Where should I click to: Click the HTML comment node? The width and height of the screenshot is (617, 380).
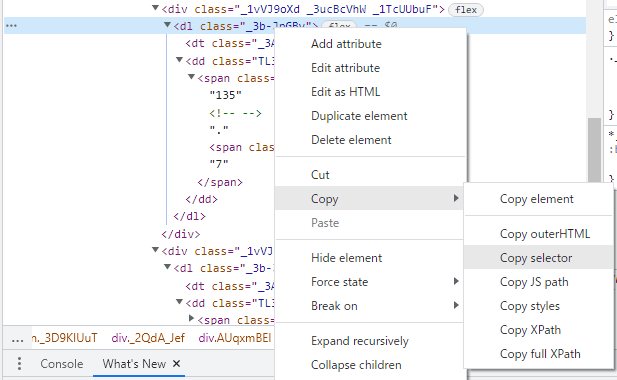click(235, 113)
